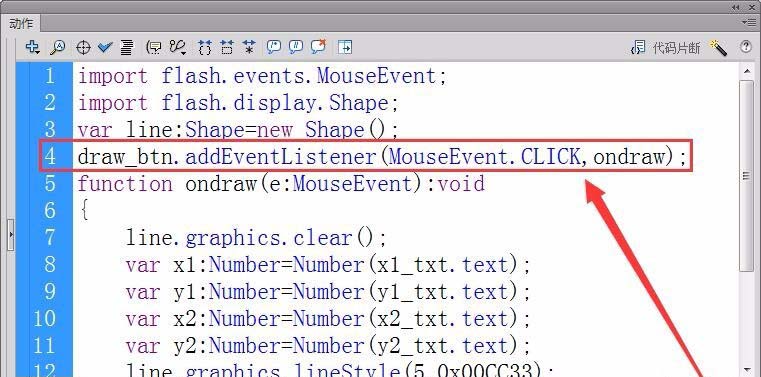Apply line comment icon
The image size is (761, 377).
click(x=296, y=47)
